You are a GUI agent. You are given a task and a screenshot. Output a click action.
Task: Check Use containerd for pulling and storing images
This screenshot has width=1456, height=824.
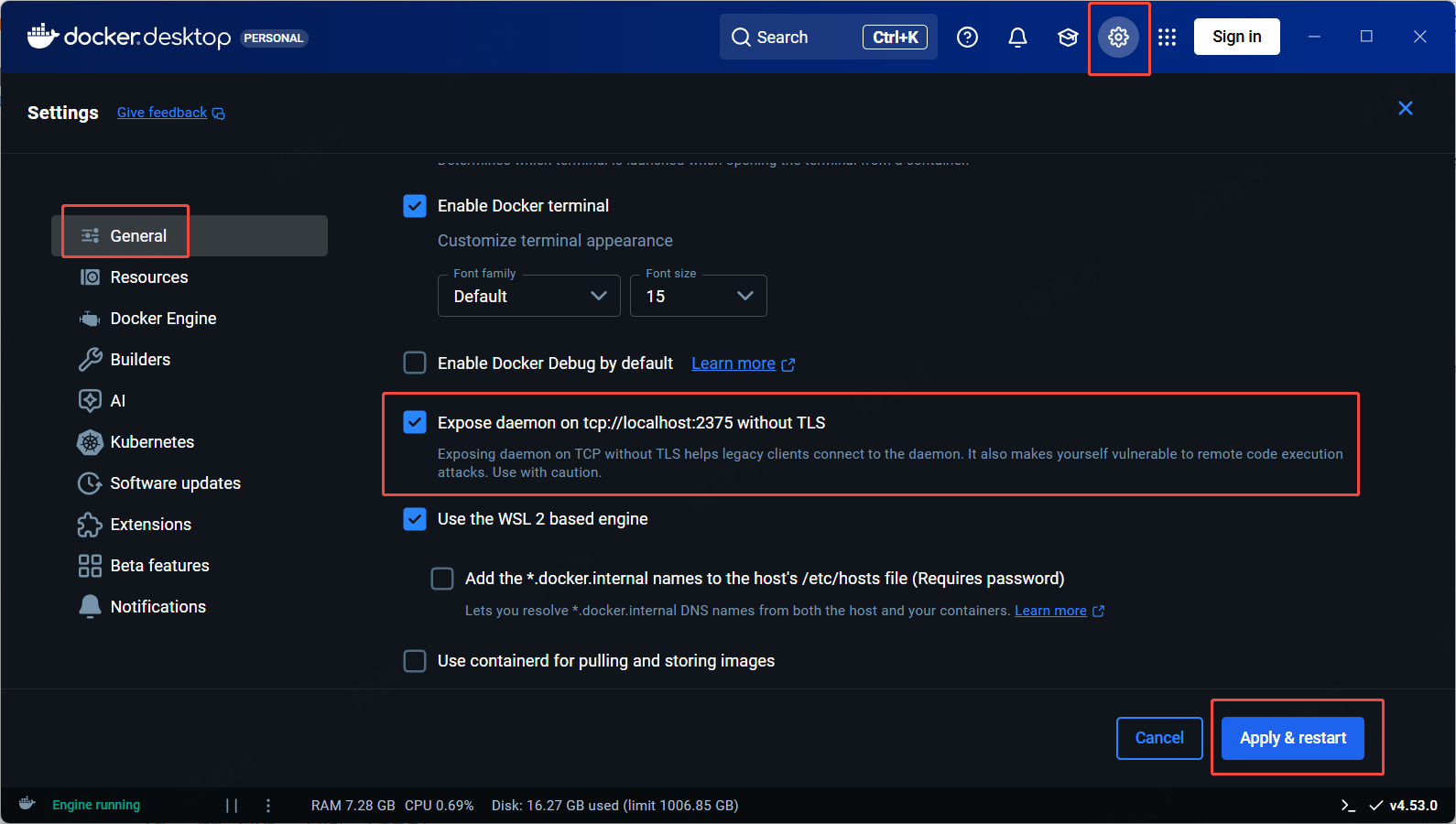[x=415, y=661]
